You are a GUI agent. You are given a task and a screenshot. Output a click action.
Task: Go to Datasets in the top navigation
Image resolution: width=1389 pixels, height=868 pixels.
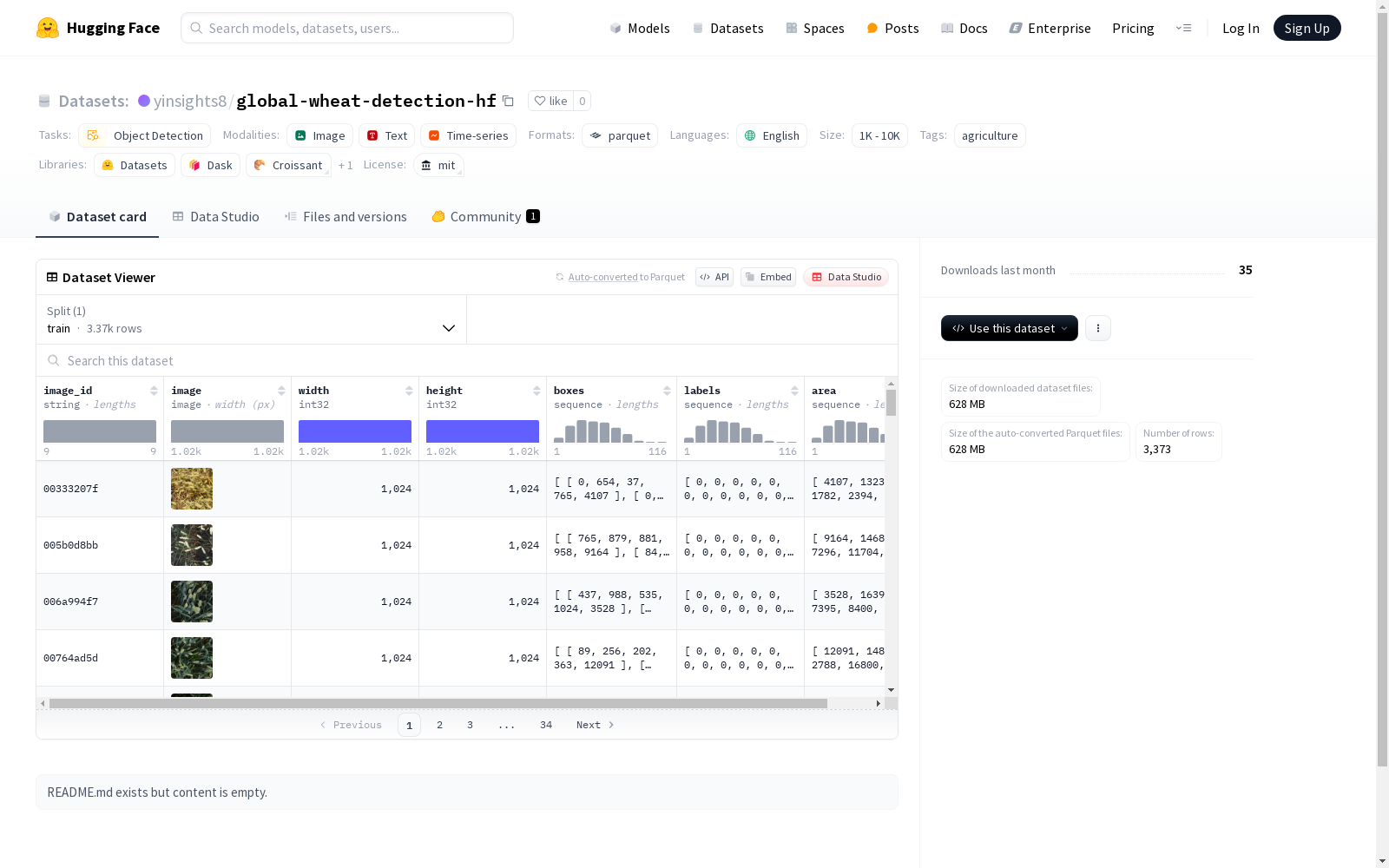(x=727, y=28)
